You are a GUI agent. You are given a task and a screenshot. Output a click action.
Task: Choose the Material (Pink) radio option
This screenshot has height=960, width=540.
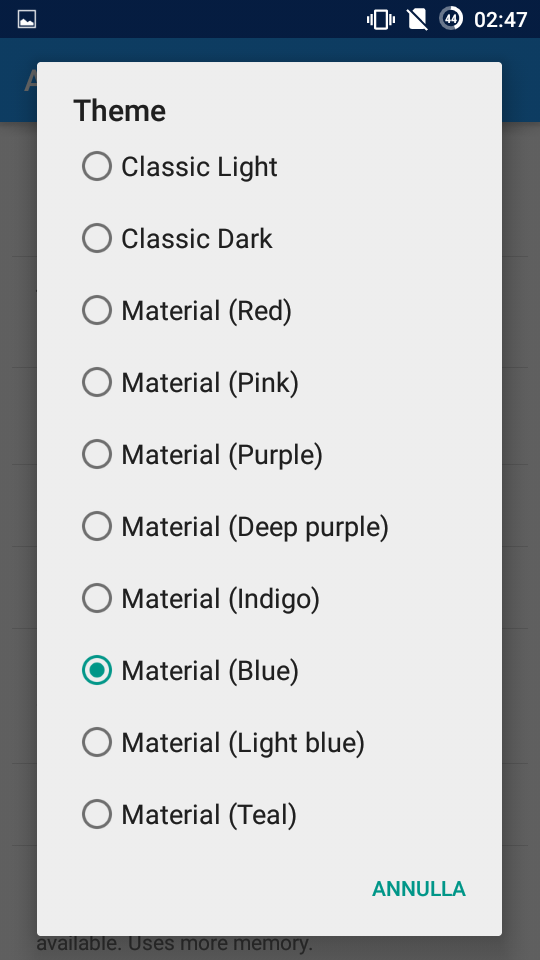coord(97,383)
